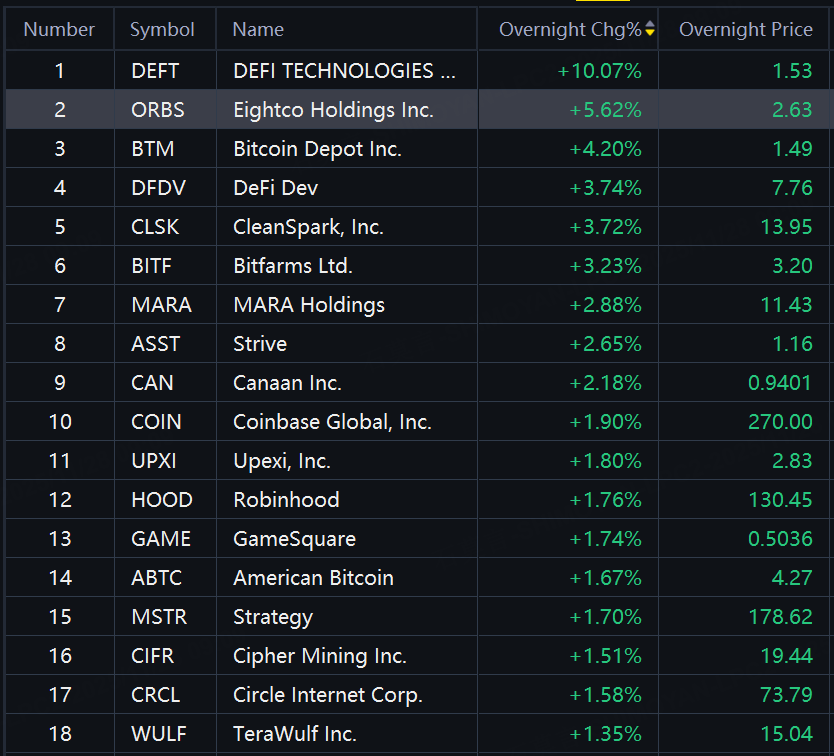
Task: Click the MSTR symbol
Action: click(159, 617)
